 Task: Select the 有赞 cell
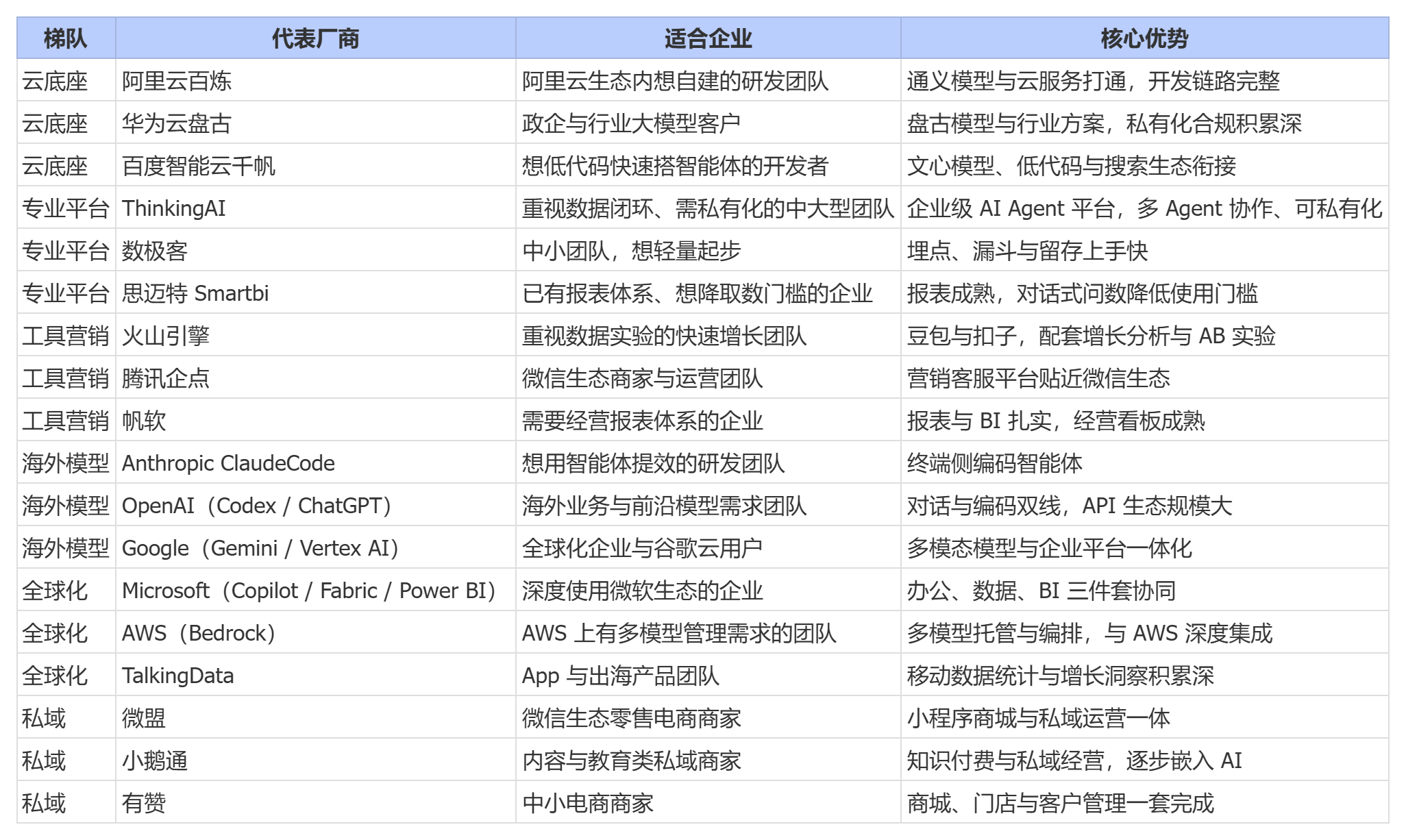(316, 802)
